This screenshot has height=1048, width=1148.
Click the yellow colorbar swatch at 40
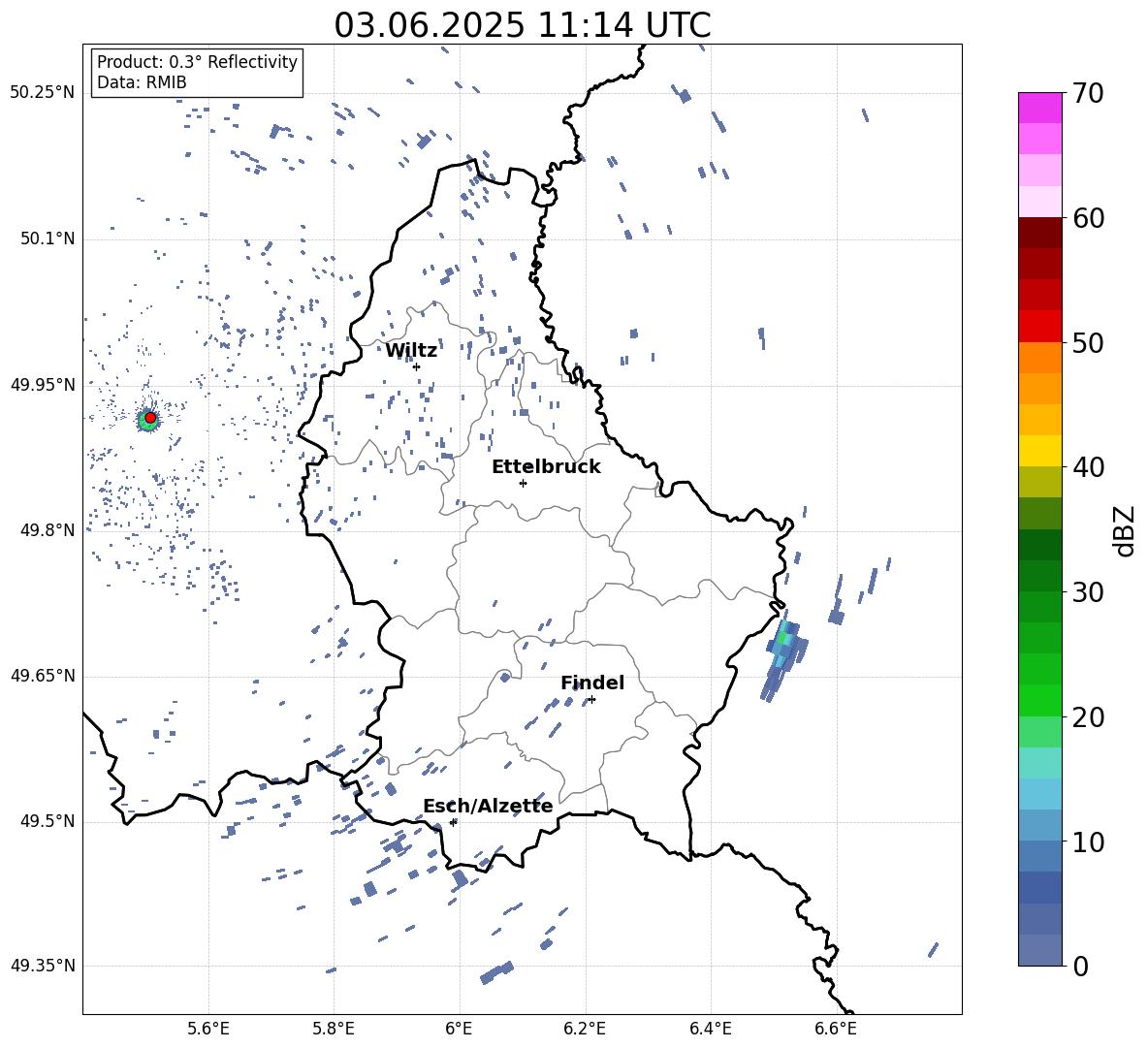1040,451
